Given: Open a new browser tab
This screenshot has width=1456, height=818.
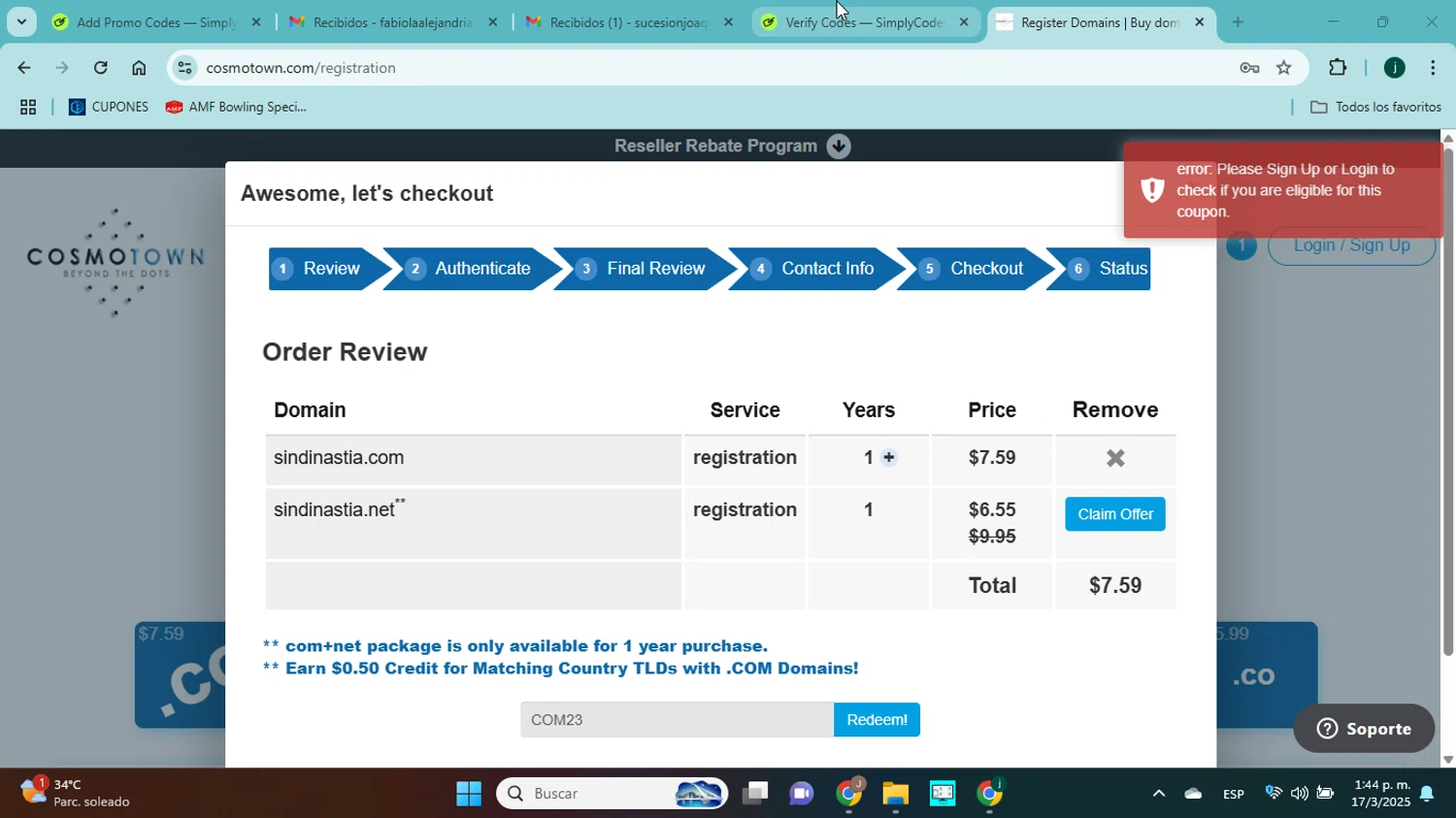Looking at the screenshot, I should pos(1238,21).
